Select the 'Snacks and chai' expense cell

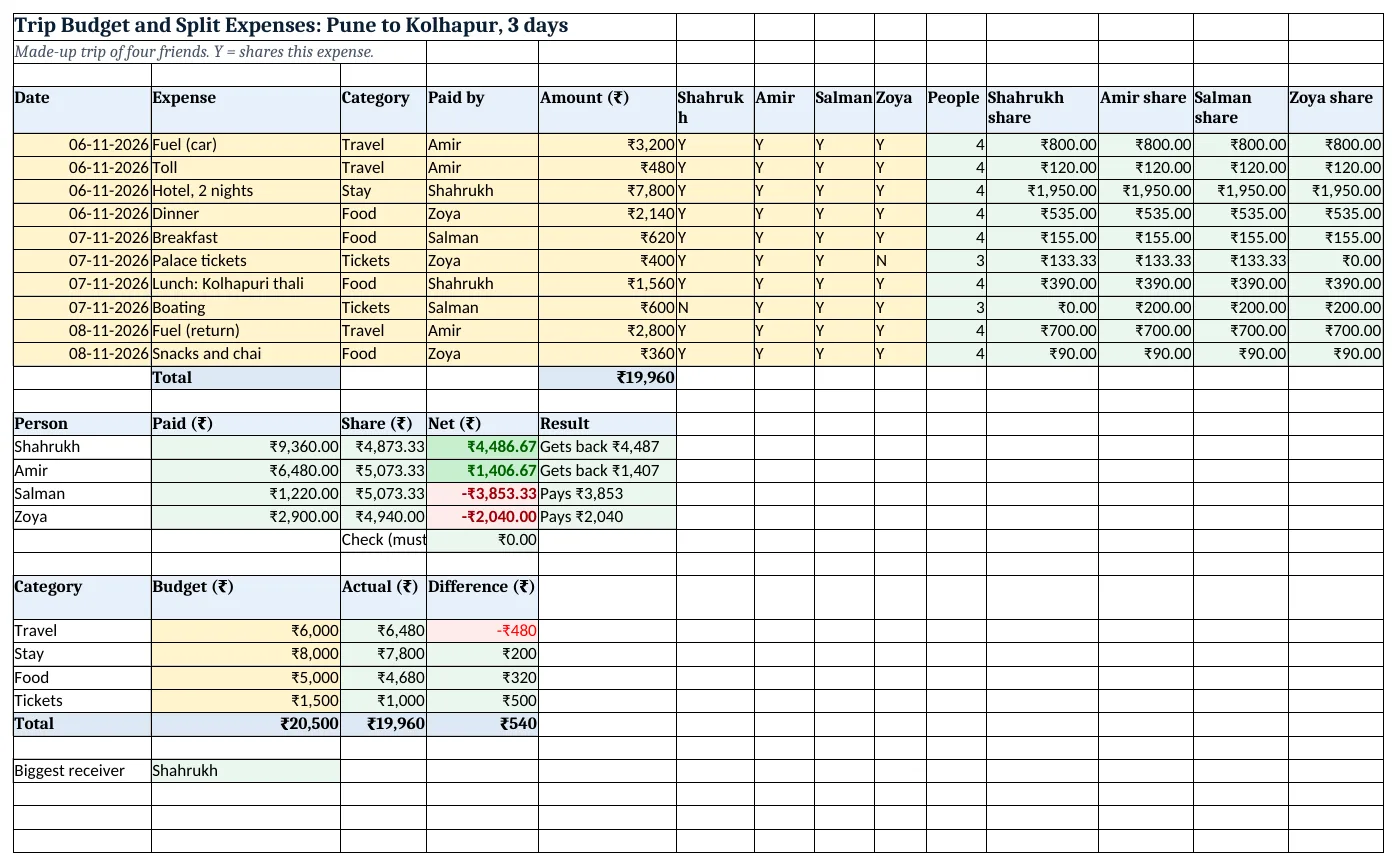pos(246,353)
